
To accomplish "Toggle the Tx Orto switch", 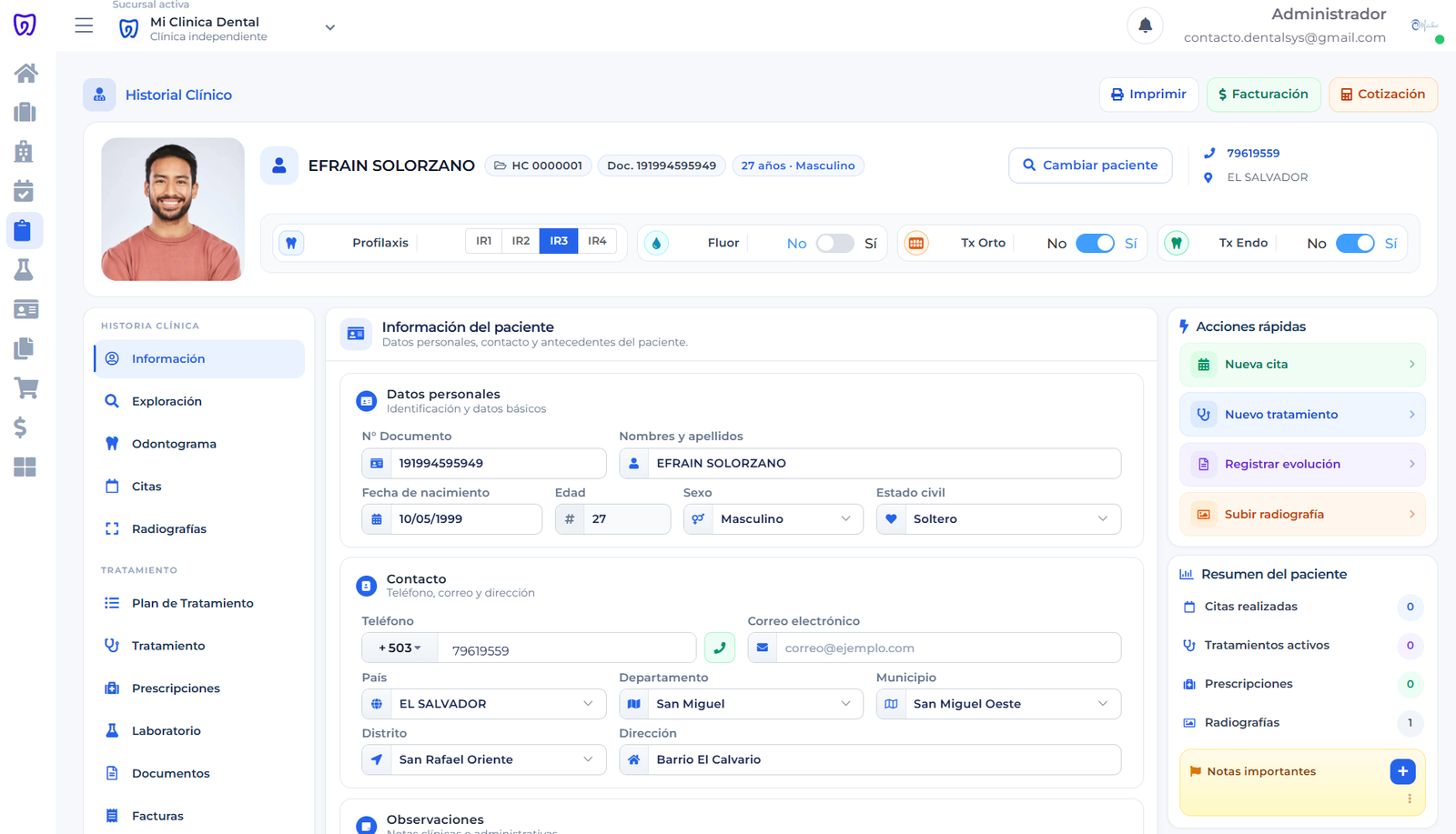I will (1095, 243).
